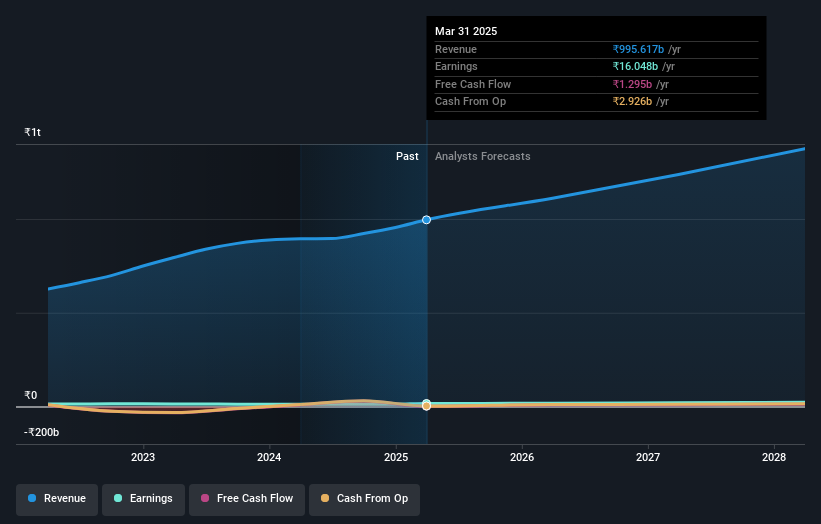Click the 2025 x-axis label

tap(396, 457)
